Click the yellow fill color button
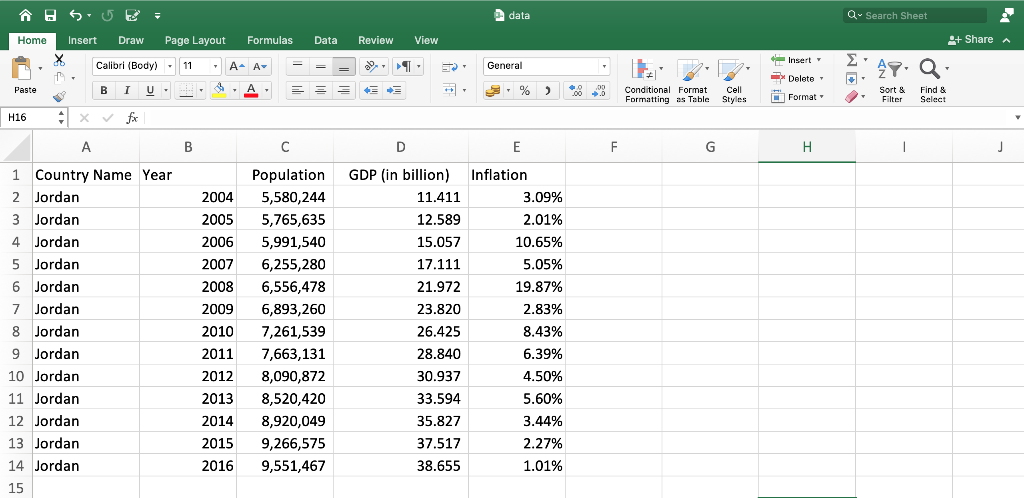 [219, 91]
